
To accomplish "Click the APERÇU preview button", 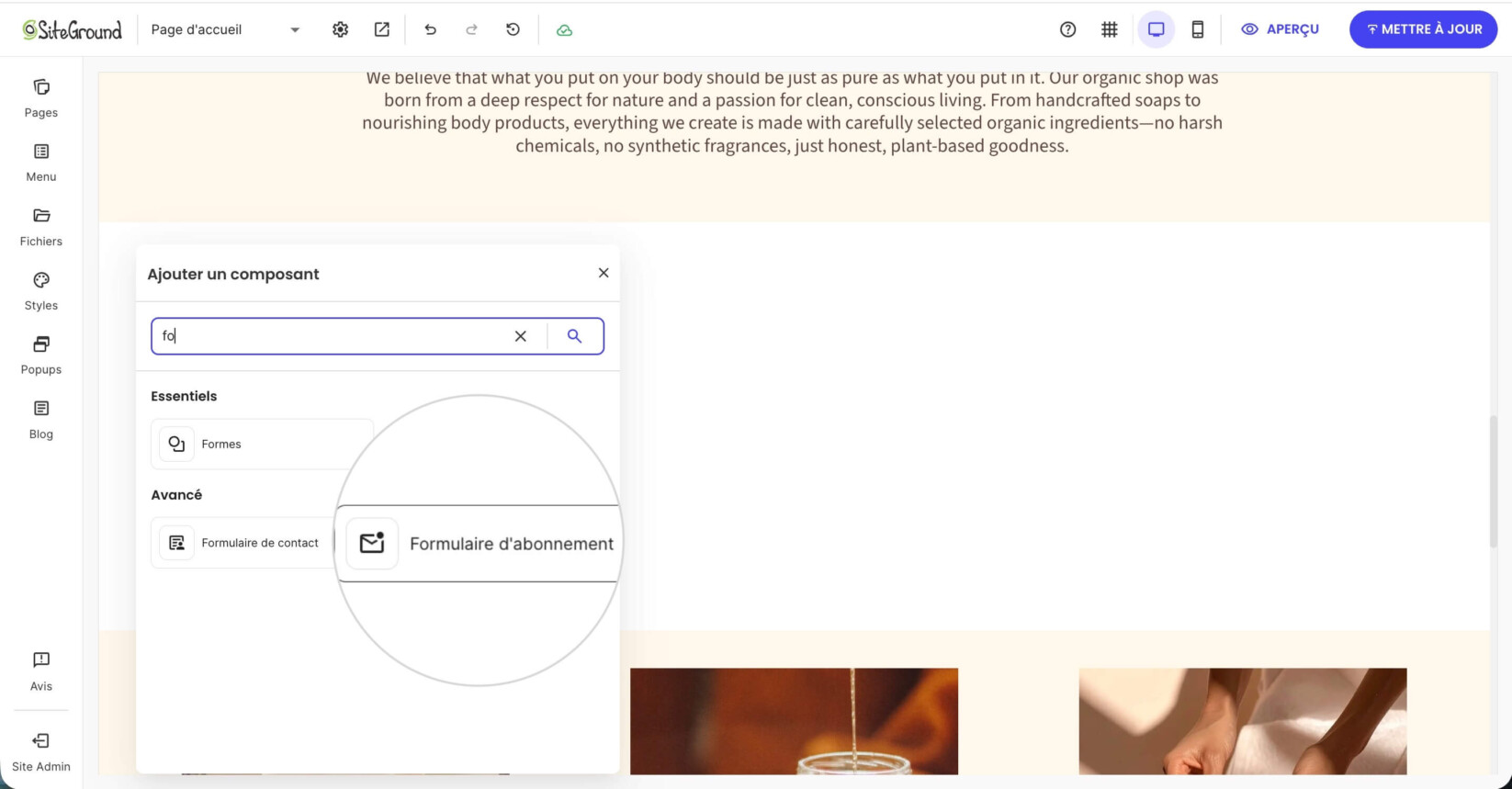I will 1280,29.
